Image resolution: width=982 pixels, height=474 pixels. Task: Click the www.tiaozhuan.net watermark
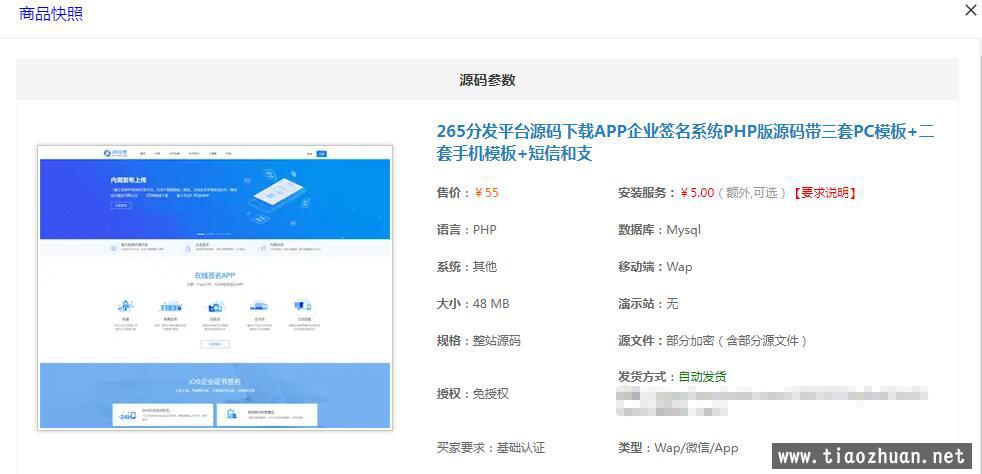click(871, 456)
